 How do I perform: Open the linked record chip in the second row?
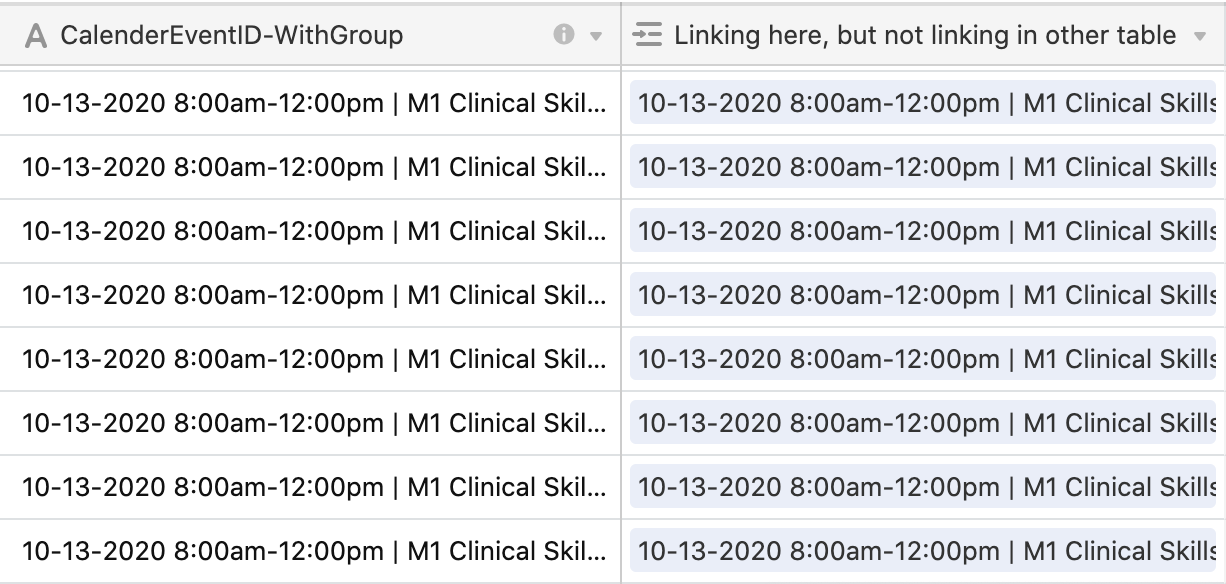tap(923, 167)
